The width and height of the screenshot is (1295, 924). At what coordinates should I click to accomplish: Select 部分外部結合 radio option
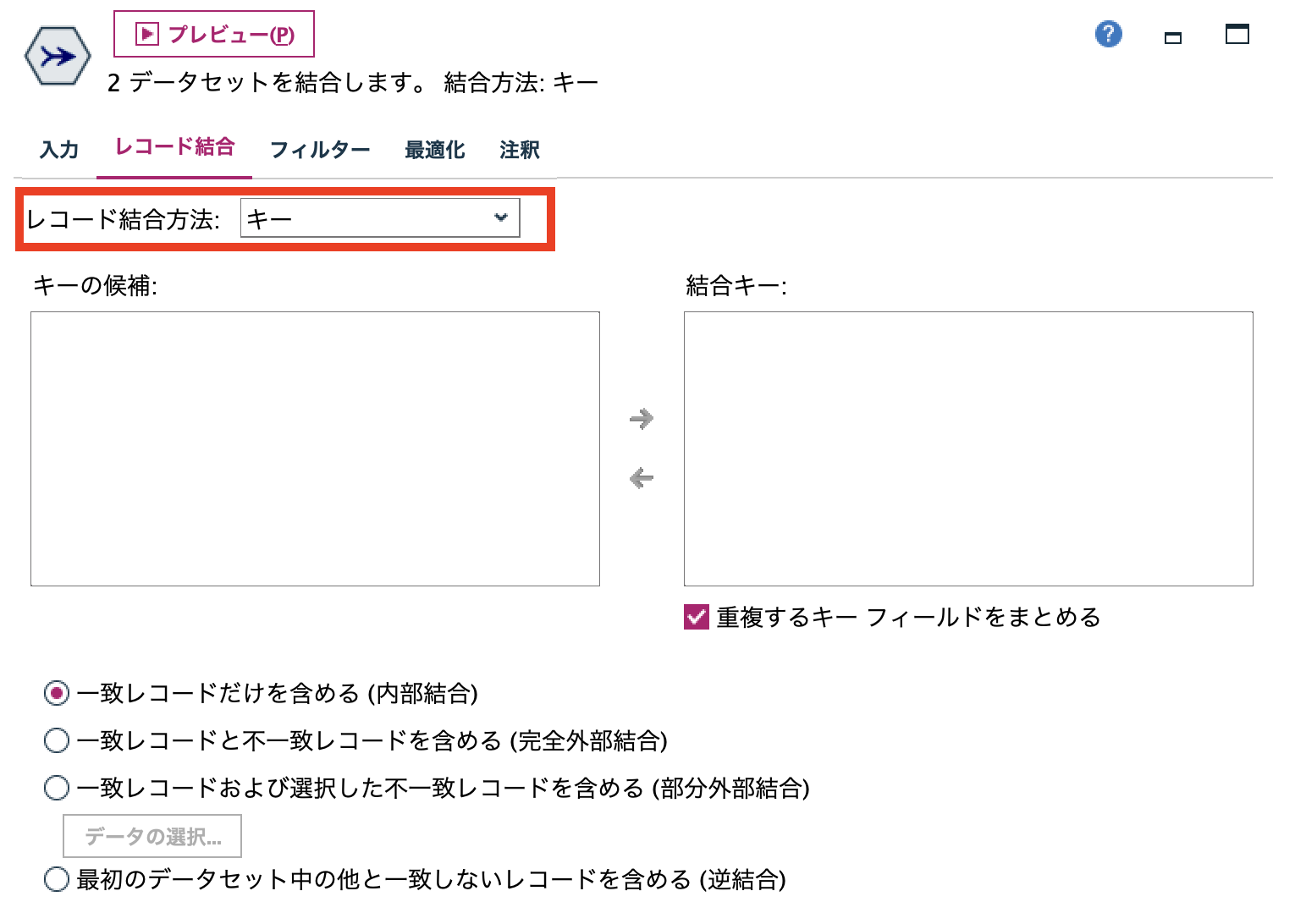pos(56,787)
